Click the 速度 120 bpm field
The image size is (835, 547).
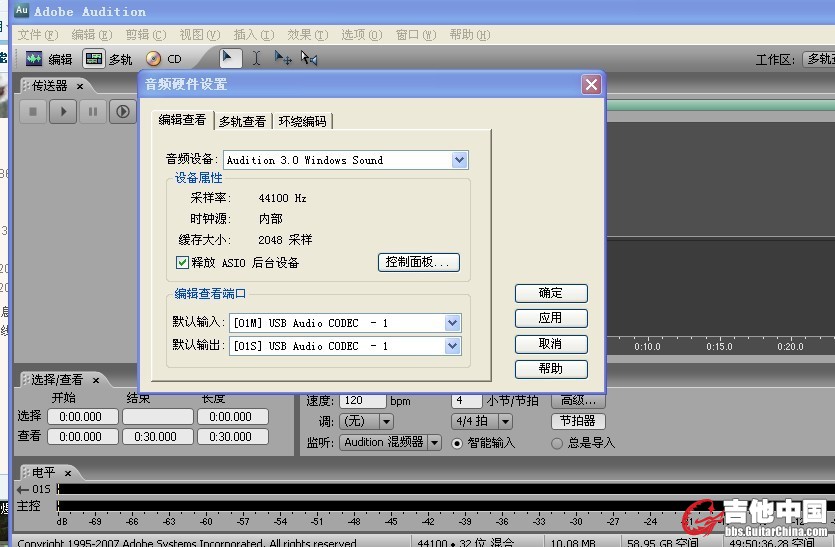pos(363,401)
